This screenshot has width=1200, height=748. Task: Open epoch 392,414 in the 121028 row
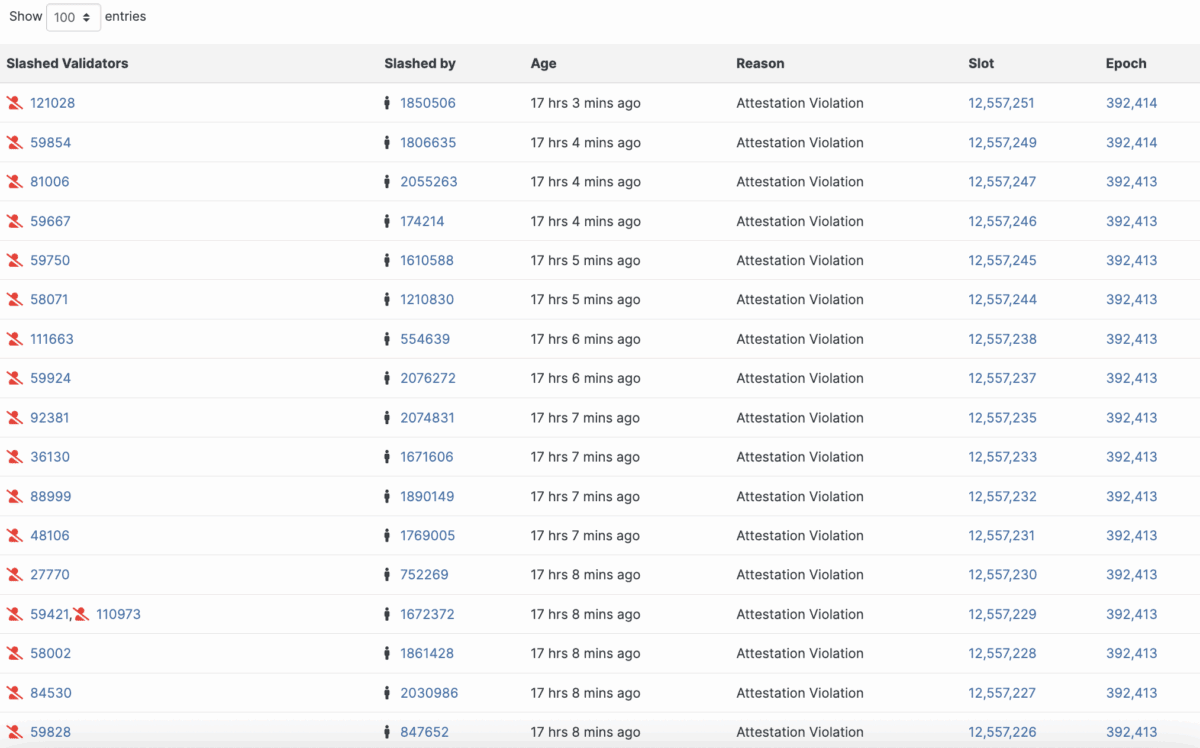pos(1131,103)
